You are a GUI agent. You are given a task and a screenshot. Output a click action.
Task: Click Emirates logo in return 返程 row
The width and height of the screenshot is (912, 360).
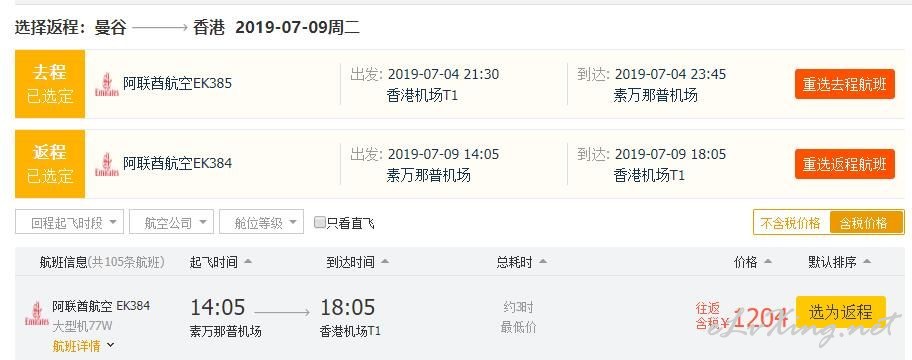click(106, 164)
